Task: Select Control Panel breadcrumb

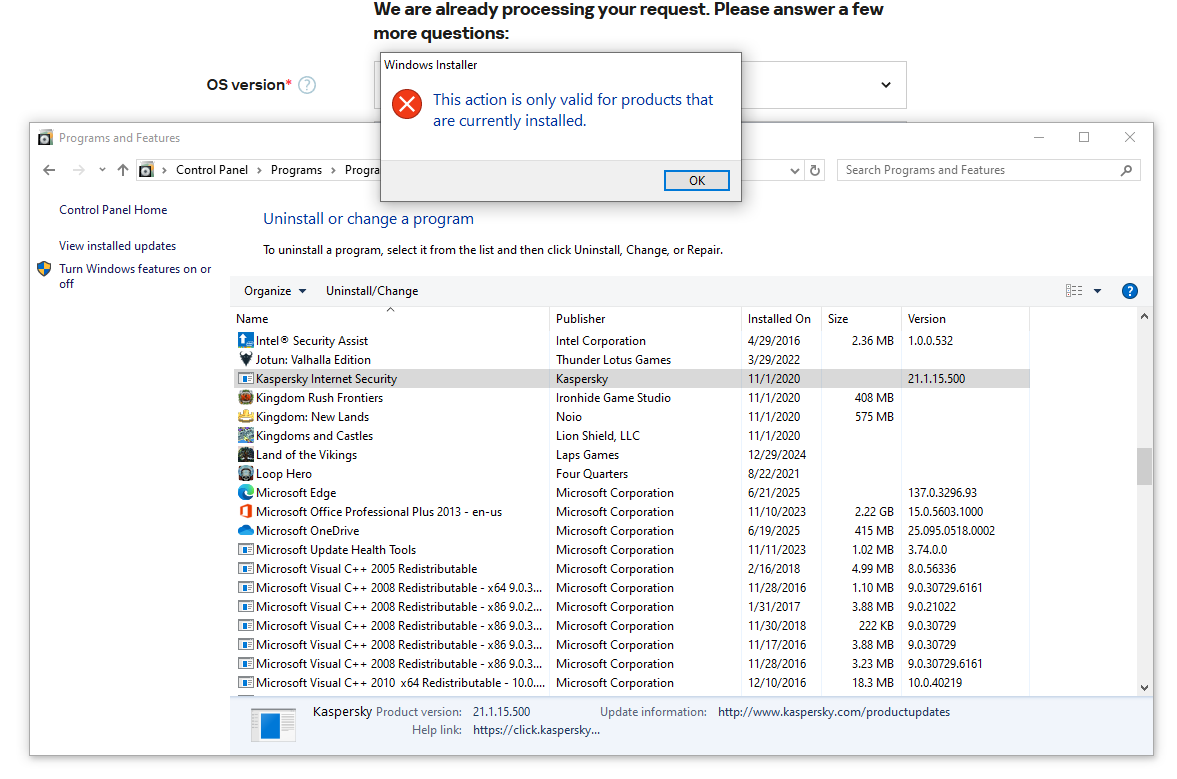Action: [x=212, y=170]
